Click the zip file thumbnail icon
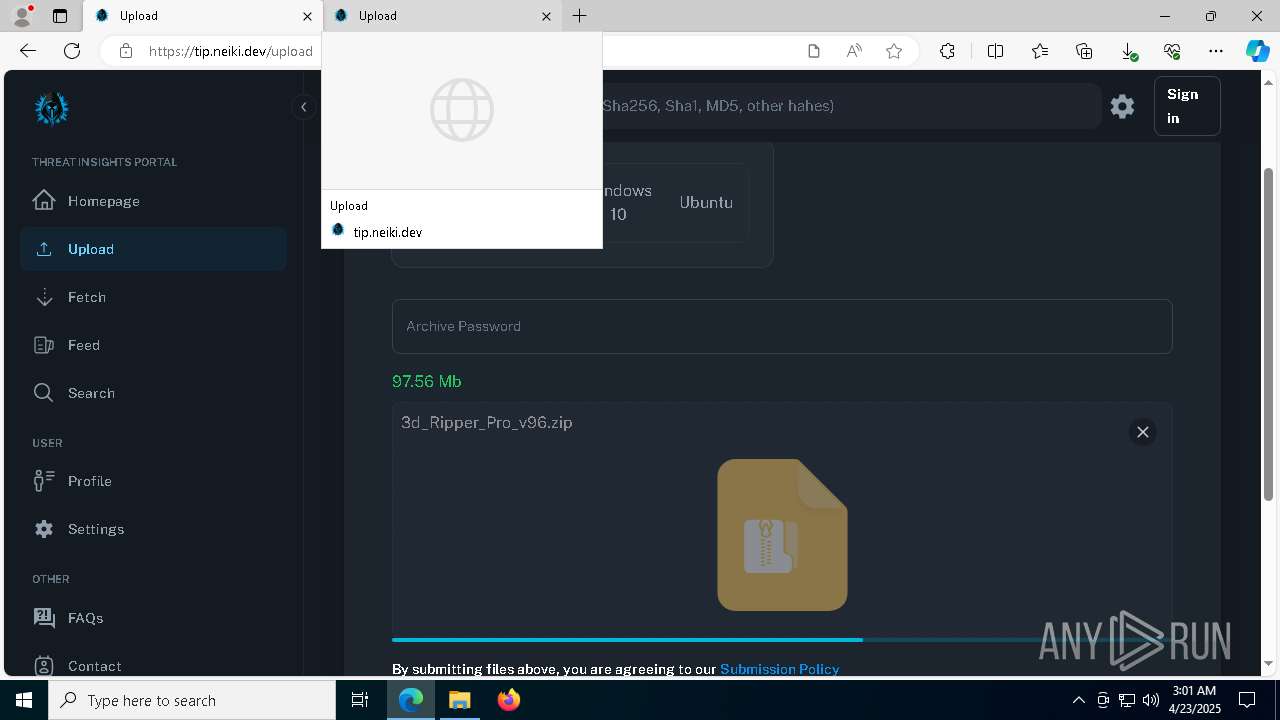 (x=782, y=535)
